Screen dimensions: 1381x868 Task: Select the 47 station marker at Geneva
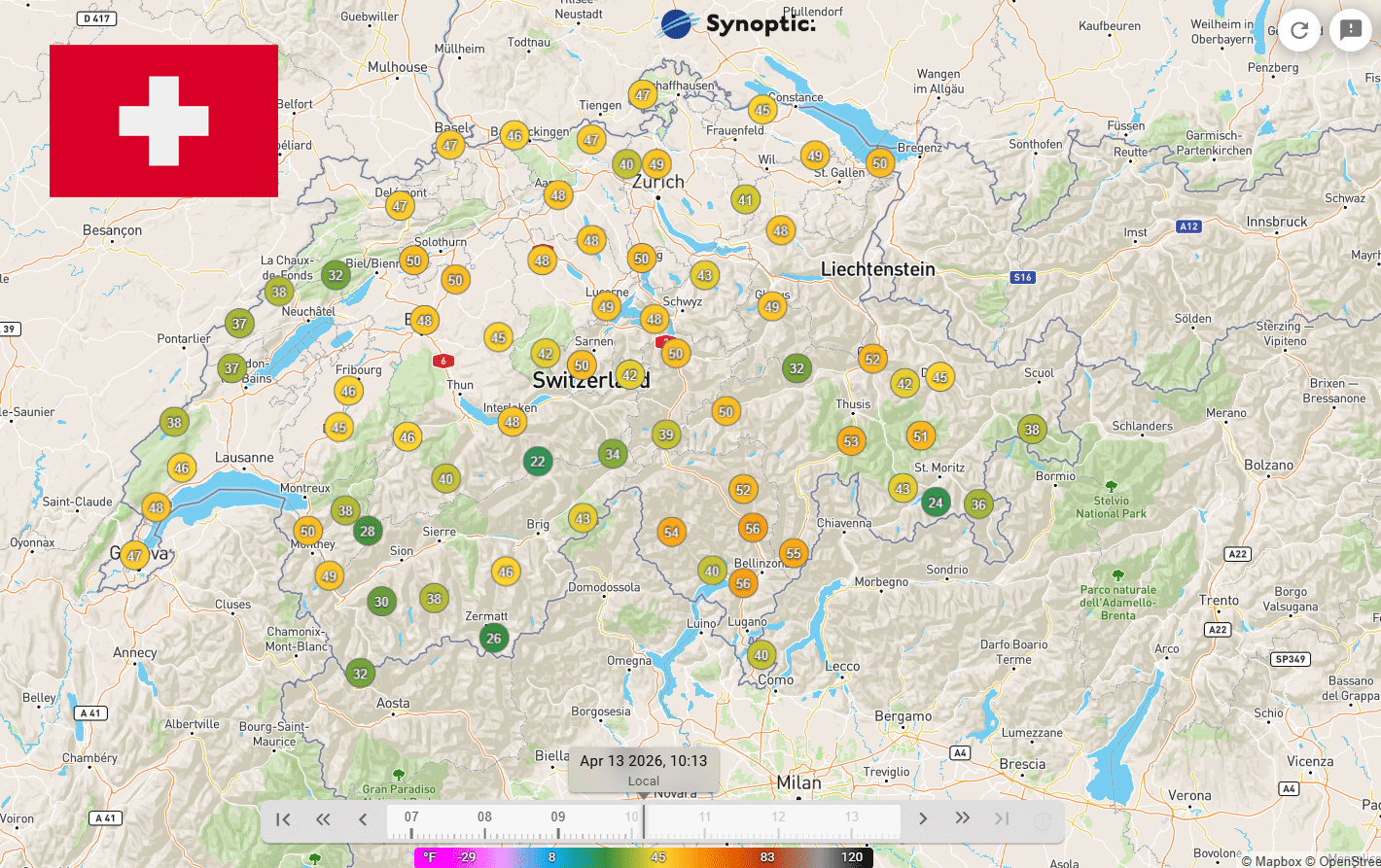[134, 556]
